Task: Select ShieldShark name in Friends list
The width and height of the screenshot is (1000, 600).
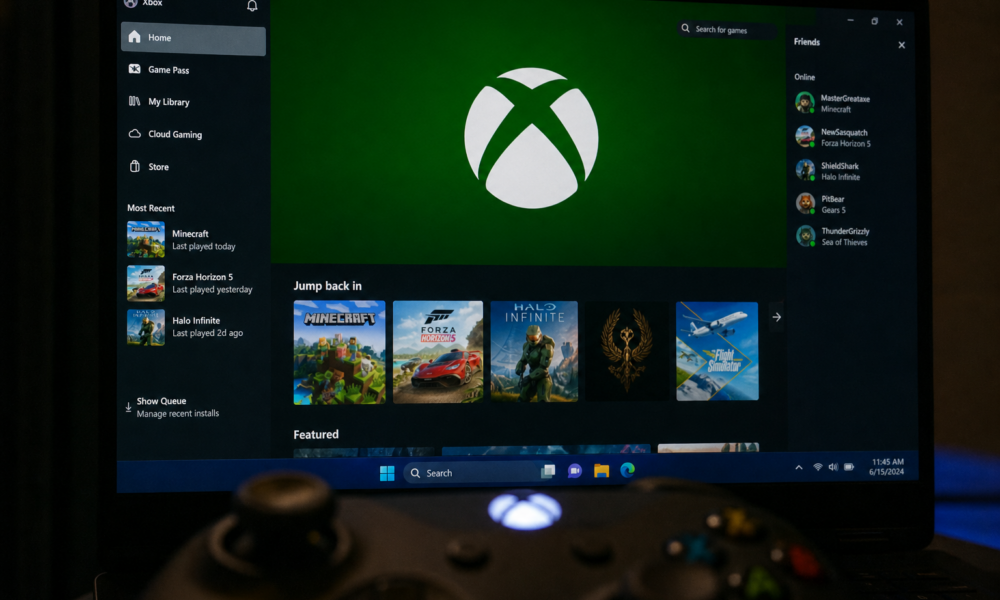Action: tap(839, 166)
